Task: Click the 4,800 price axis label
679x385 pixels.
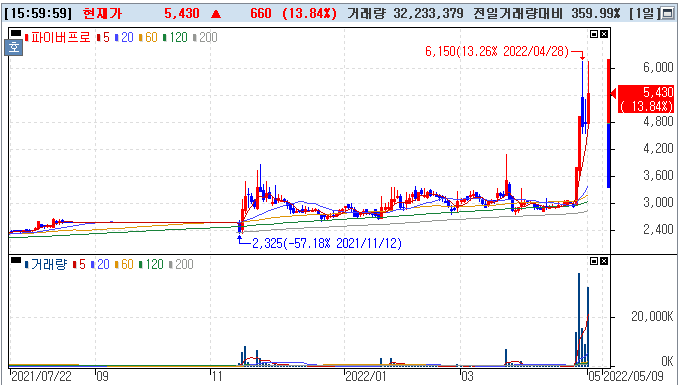Action: tap(659, 122)
